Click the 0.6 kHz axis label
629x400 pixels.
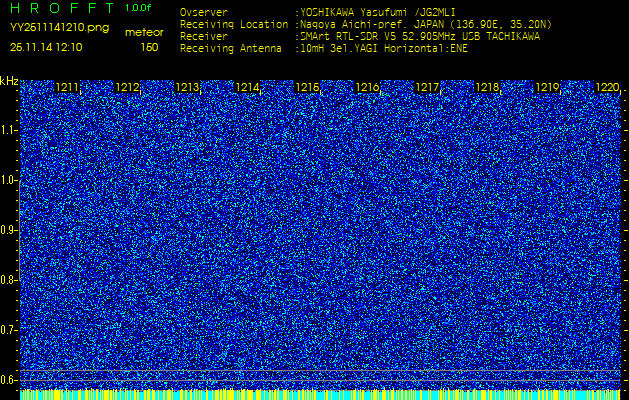point(7,380)
